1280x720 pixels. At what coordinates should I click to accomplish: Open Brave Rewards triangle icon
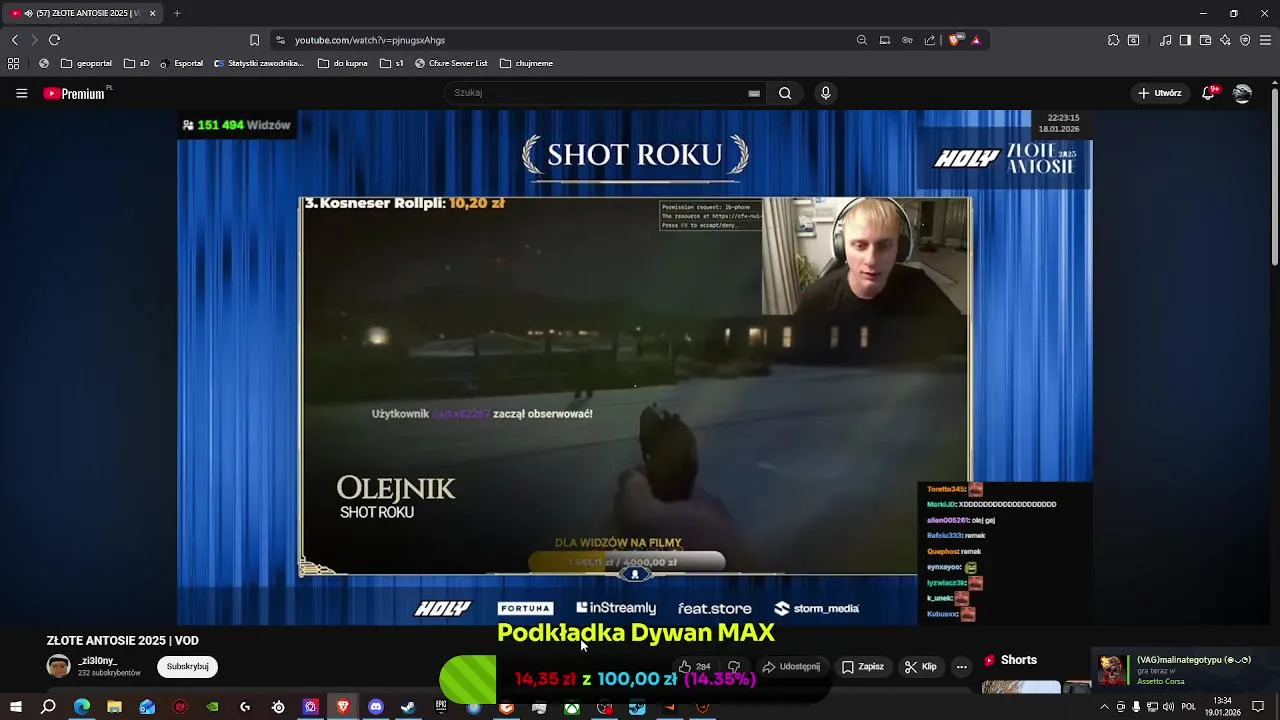coord(976,40)
